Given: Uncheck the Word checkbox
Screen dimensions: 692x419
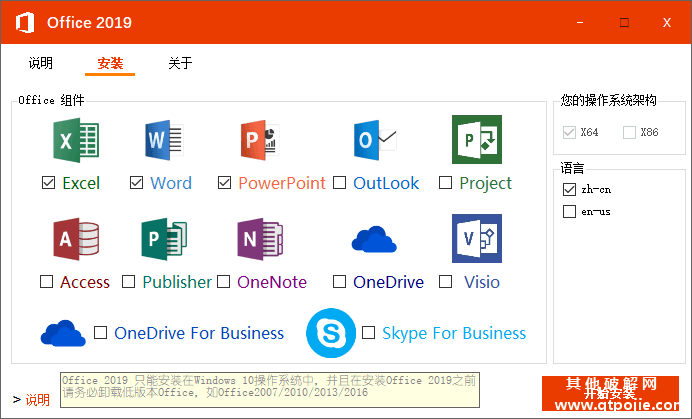Looking at the screenshot, I should (136, 182).
